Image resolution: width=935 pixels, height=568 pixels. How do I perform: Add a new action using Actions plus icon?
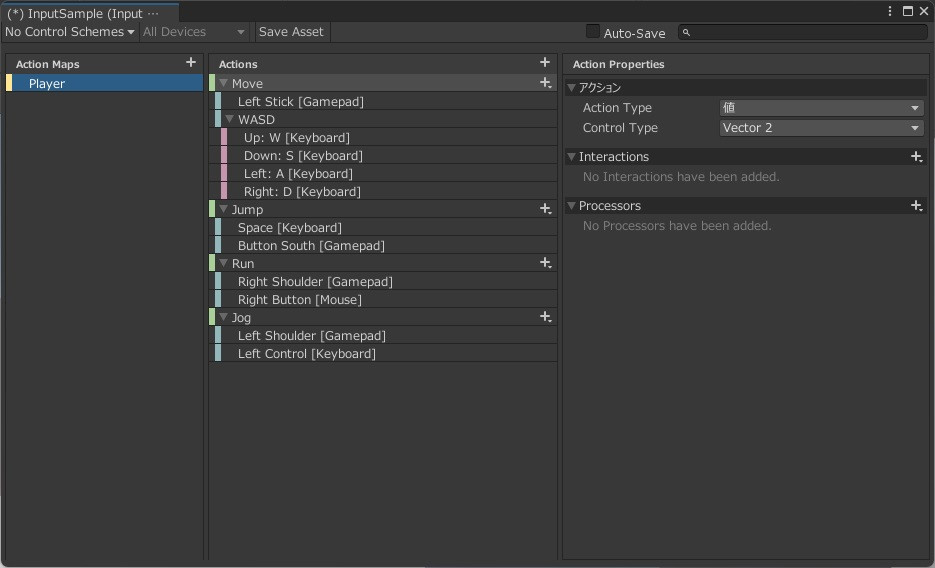point(544,63)
